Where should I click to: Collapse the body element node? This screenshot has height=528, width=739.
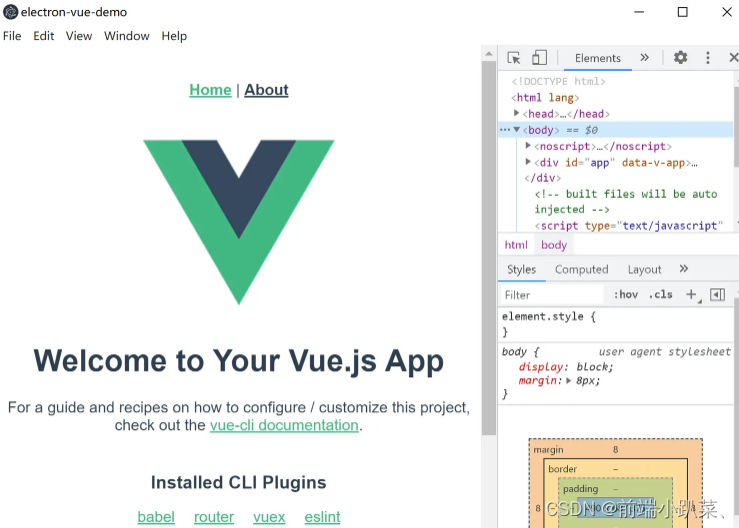click(x=517, y=129)
